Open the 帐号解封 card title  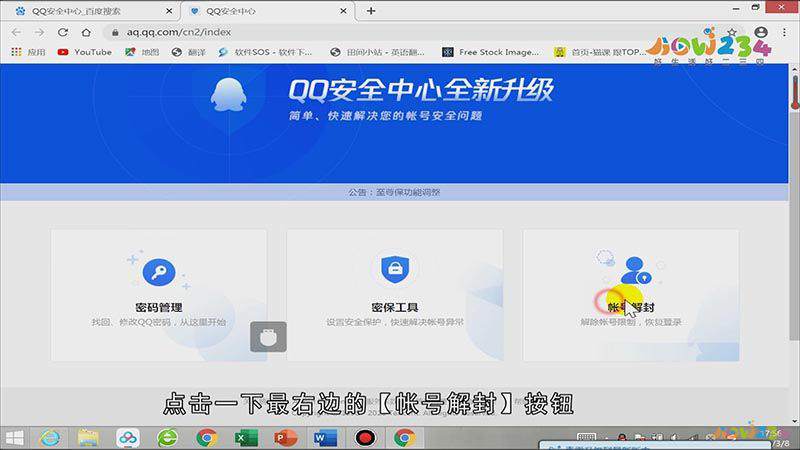point(631,307)
